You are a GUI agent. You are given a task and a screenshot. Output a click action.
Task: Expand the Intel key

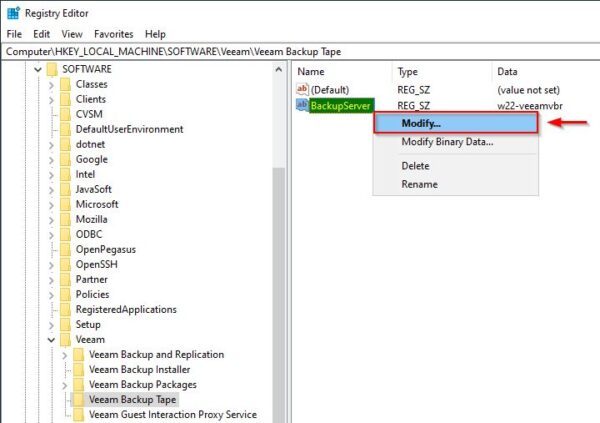coord(51,175)
